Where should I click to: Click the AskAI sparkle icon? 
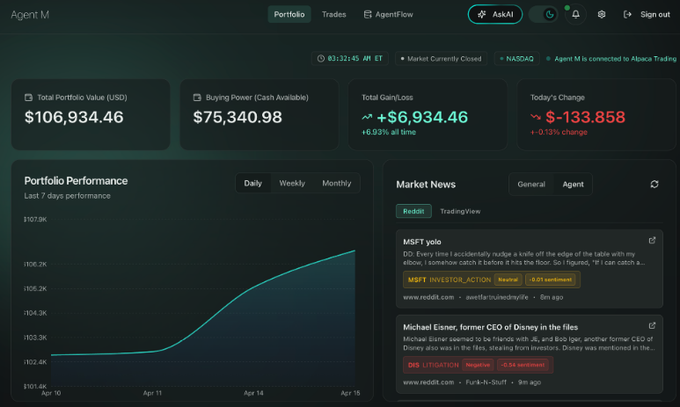coord(482,14)
